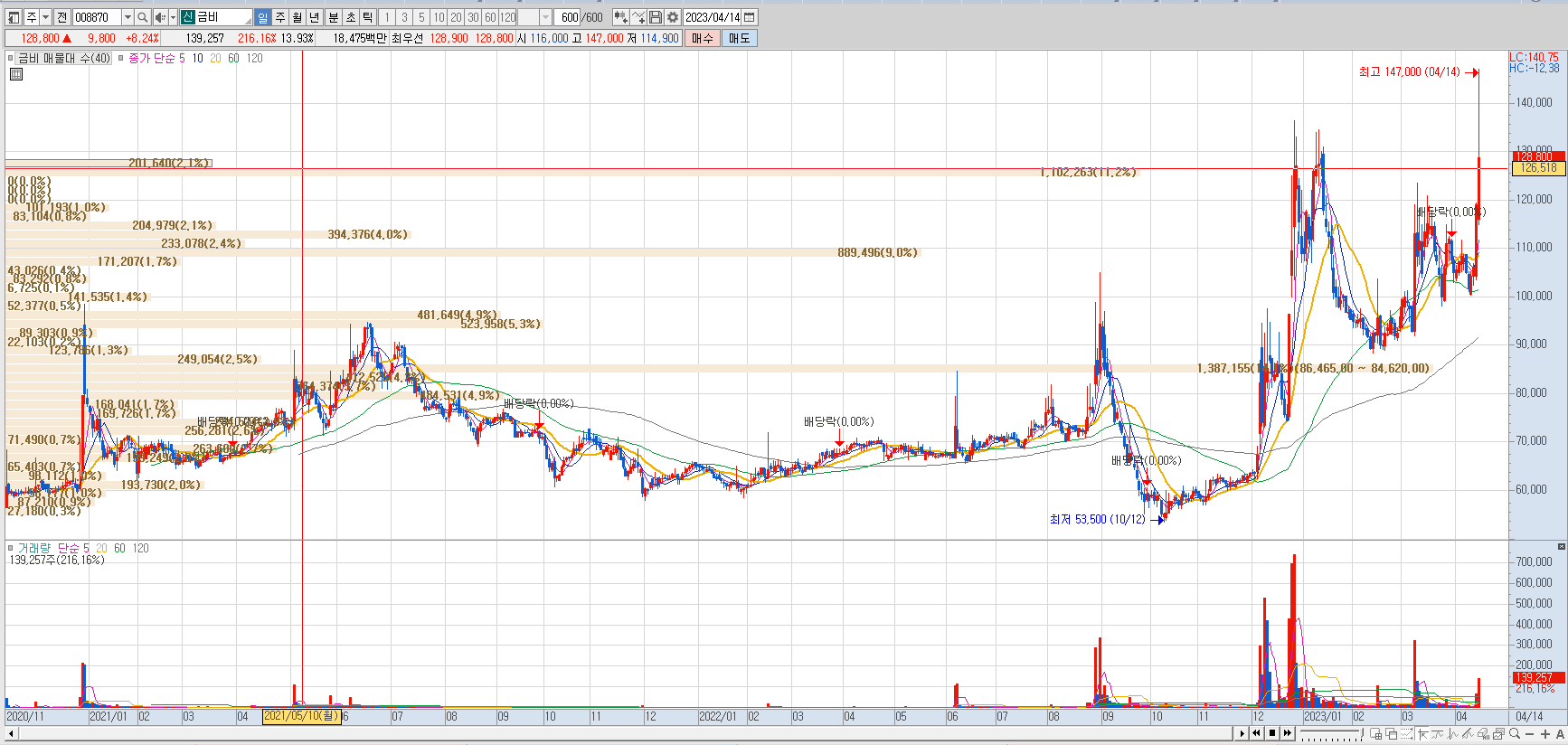Click the stock code input field 008870
The height and width of the screenshot is (745, 1568).
(x=97, y=17)
